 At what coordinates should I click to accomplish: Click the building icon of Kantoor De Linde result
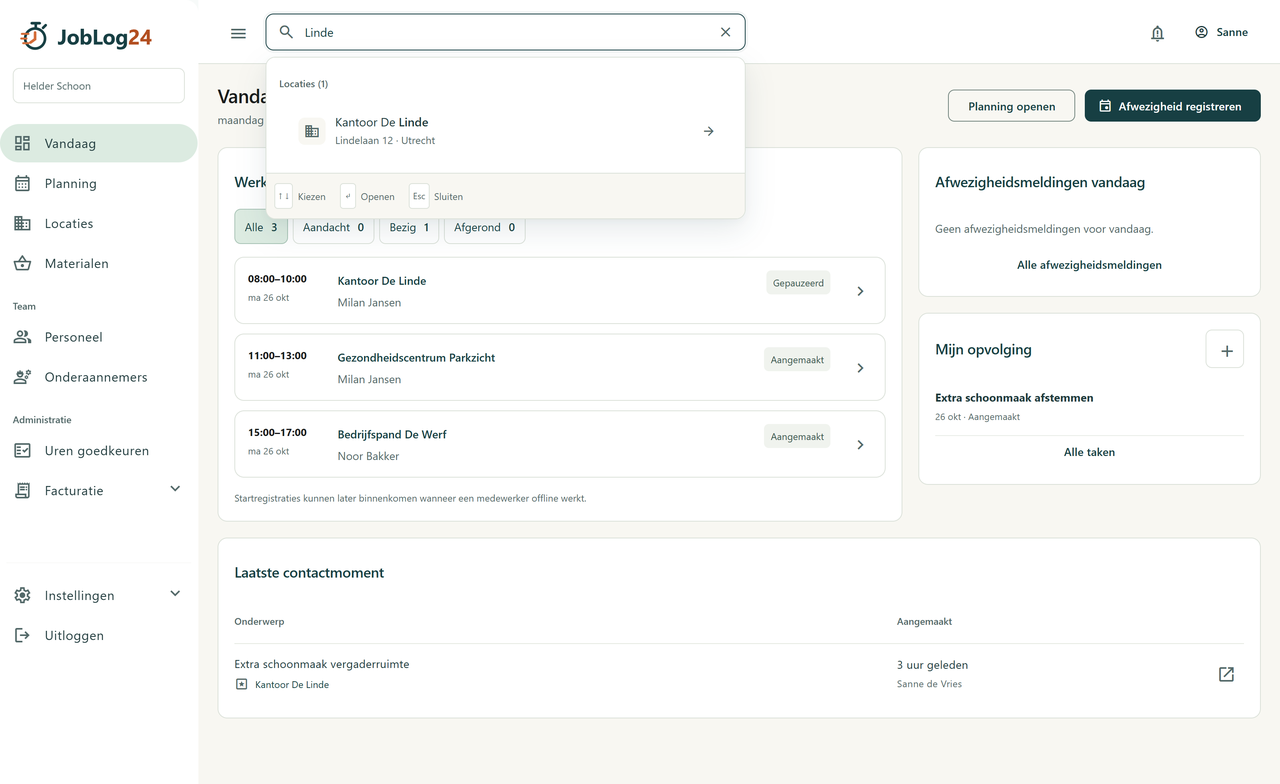[x=312, y=131]
